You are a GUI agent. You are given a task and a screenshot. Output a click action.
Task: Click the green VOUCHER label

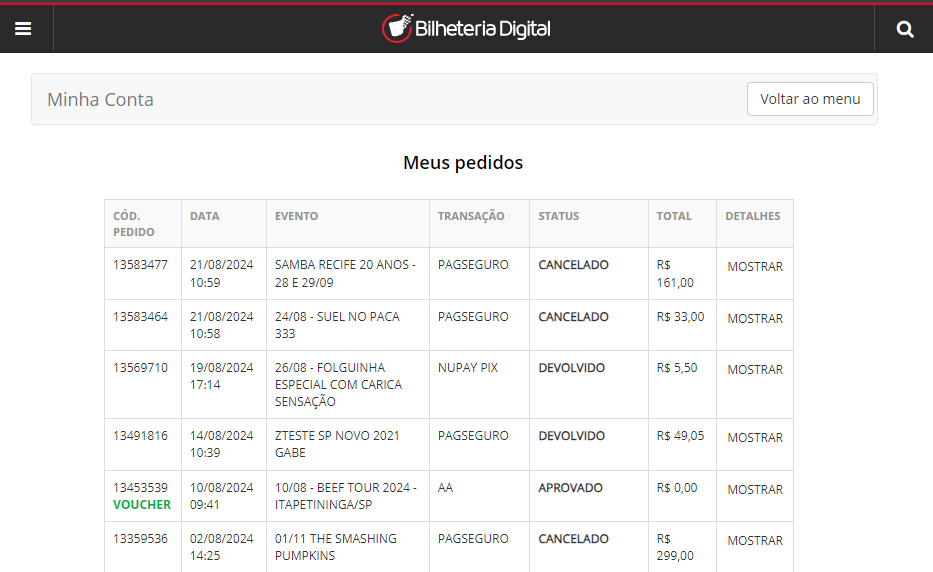click(142, 505)
